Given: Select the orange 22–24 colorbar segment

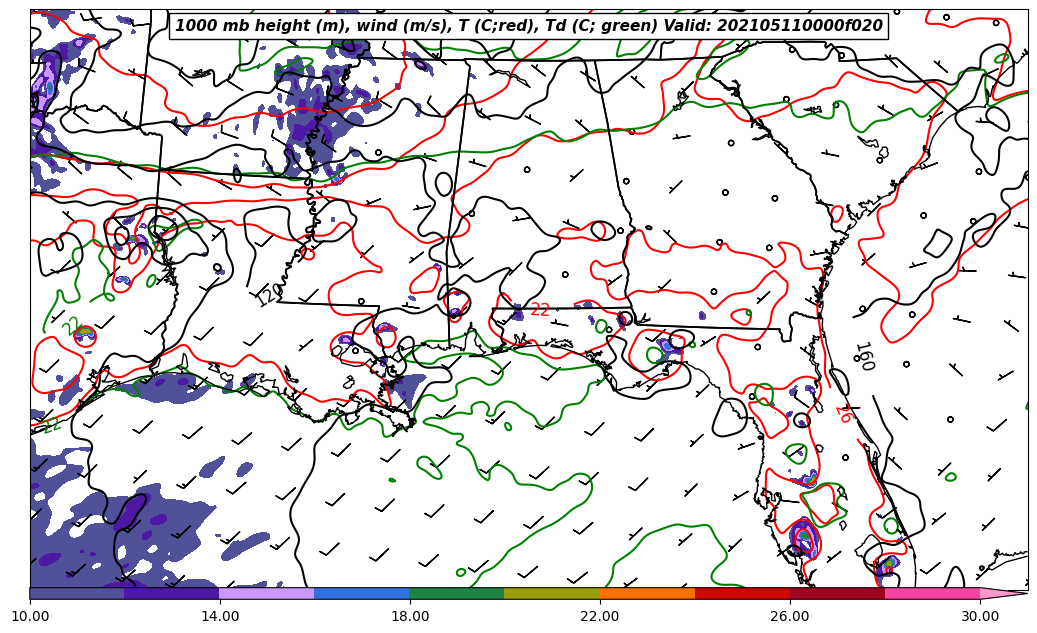Looking at the screenshot, I should [x=647, y=593].
